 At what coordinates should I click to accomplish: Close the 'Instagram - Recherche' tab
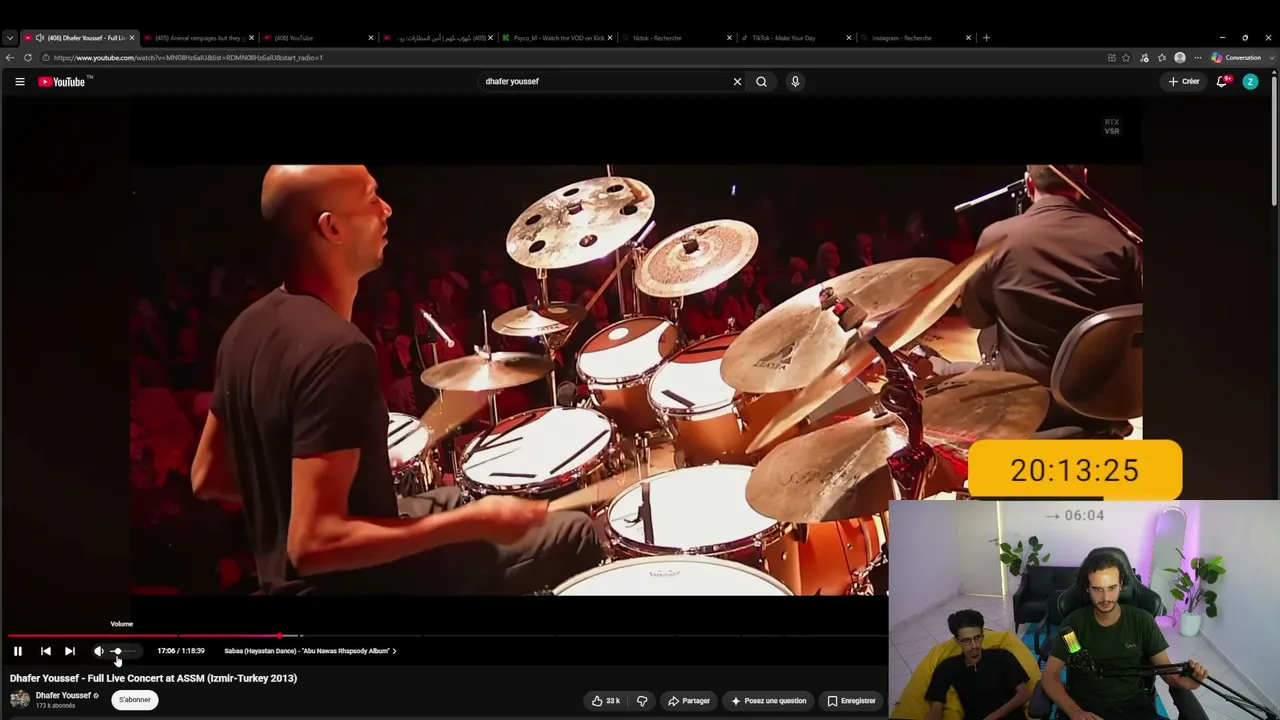pos(967,38)
